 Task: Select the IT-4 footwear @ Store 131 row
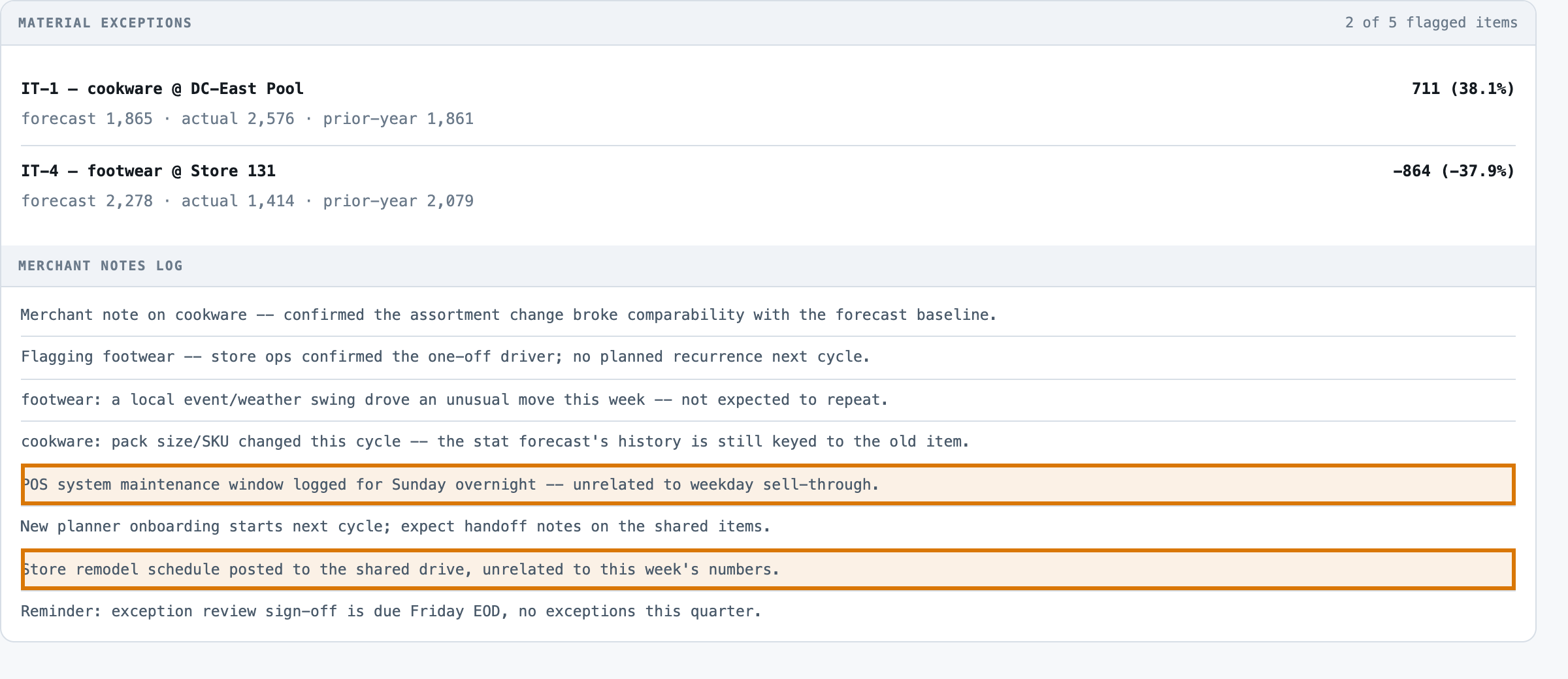pyautogui.click(x=768, y=186)
